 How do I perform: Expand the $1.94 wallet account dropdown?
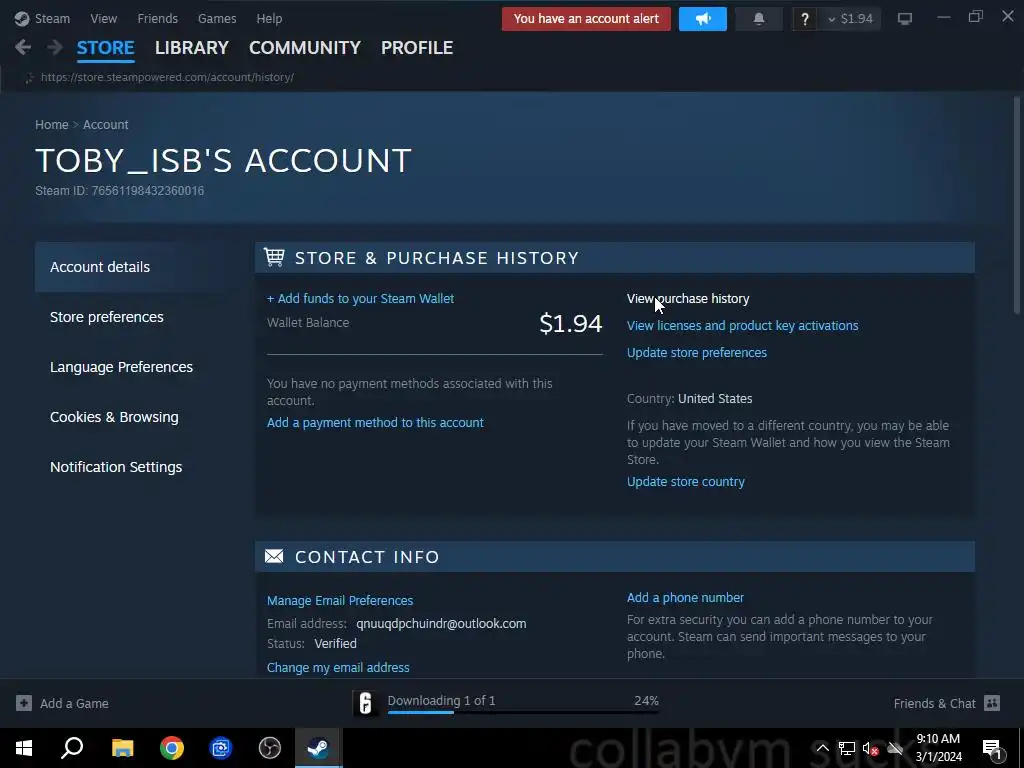[850, 19]
